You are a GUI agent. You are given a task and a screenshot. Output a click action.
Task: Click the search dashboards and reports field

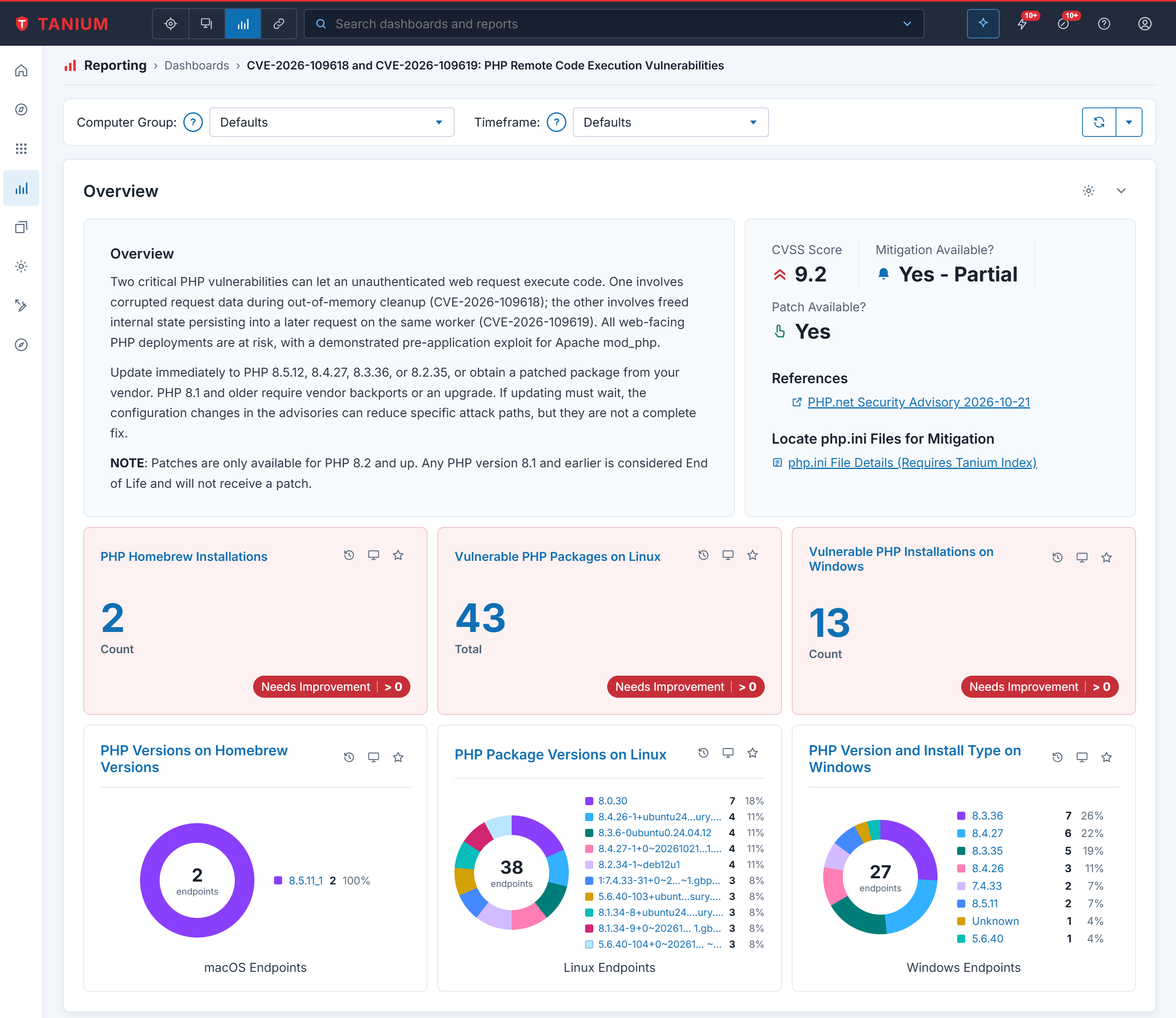click(x=614, y=24)
